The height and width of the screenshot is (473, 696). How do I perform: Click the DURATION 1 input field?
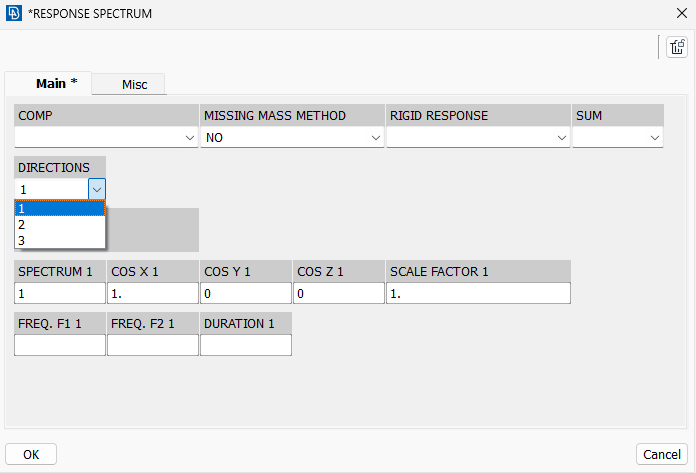coord(246,345)
